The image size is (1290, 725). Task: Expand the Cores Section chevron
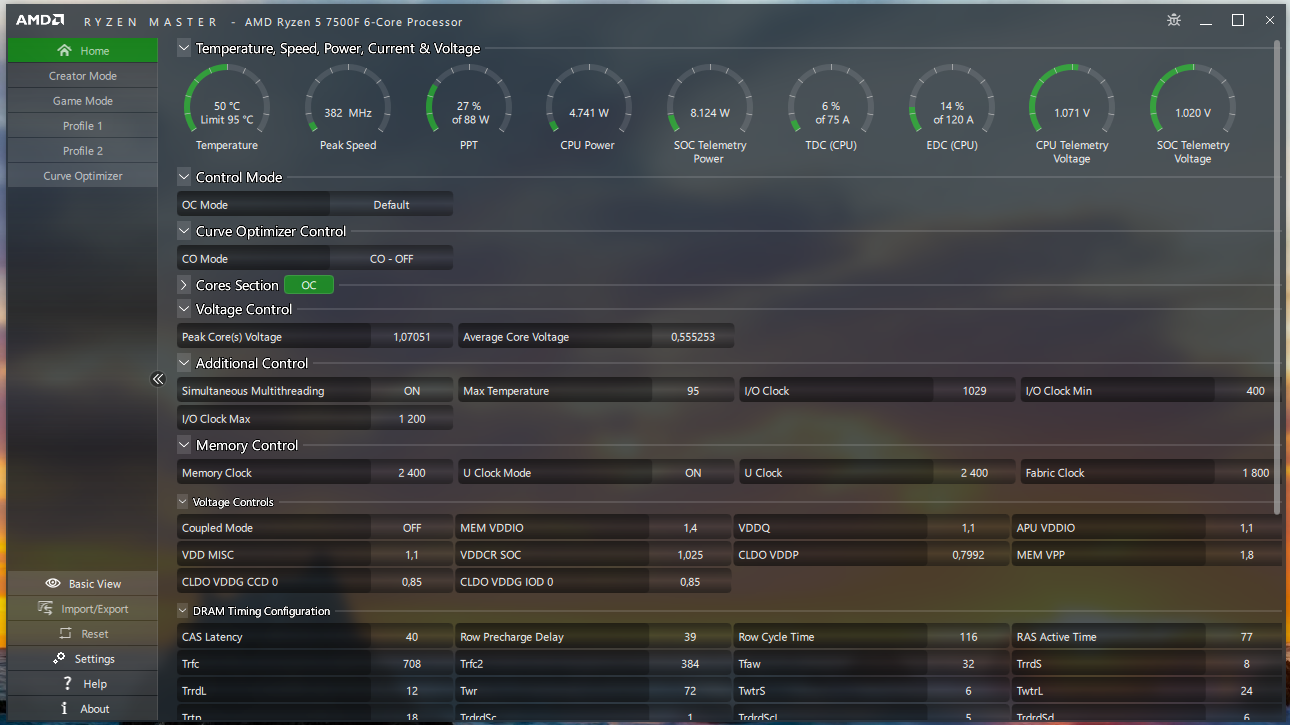[x=184, y=285]
